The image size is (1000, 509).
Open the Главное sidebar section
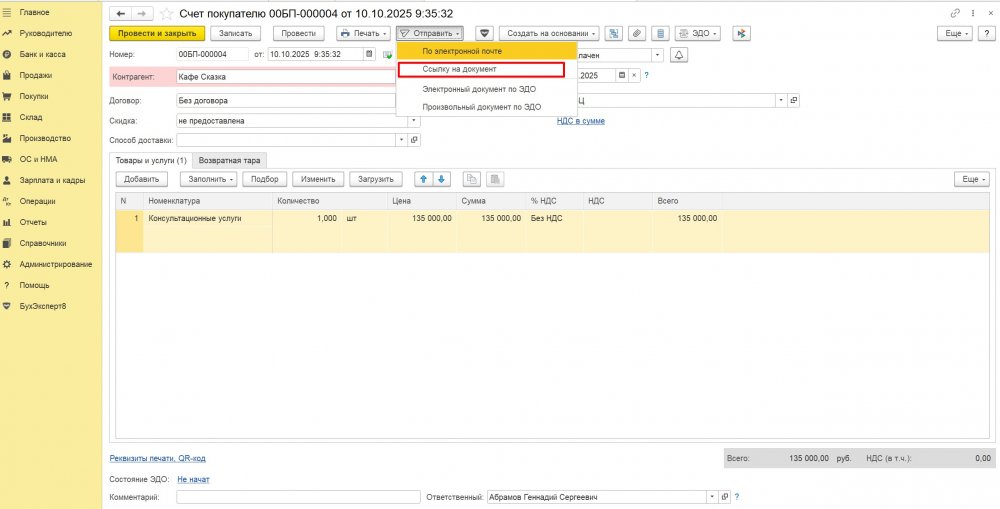pos(34,12)
